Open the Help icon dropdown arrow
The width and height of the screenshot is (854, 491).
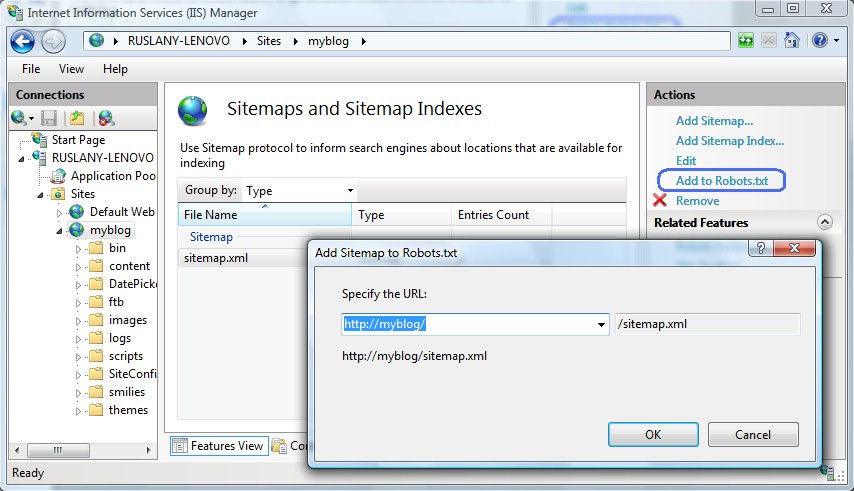(837, 41)
